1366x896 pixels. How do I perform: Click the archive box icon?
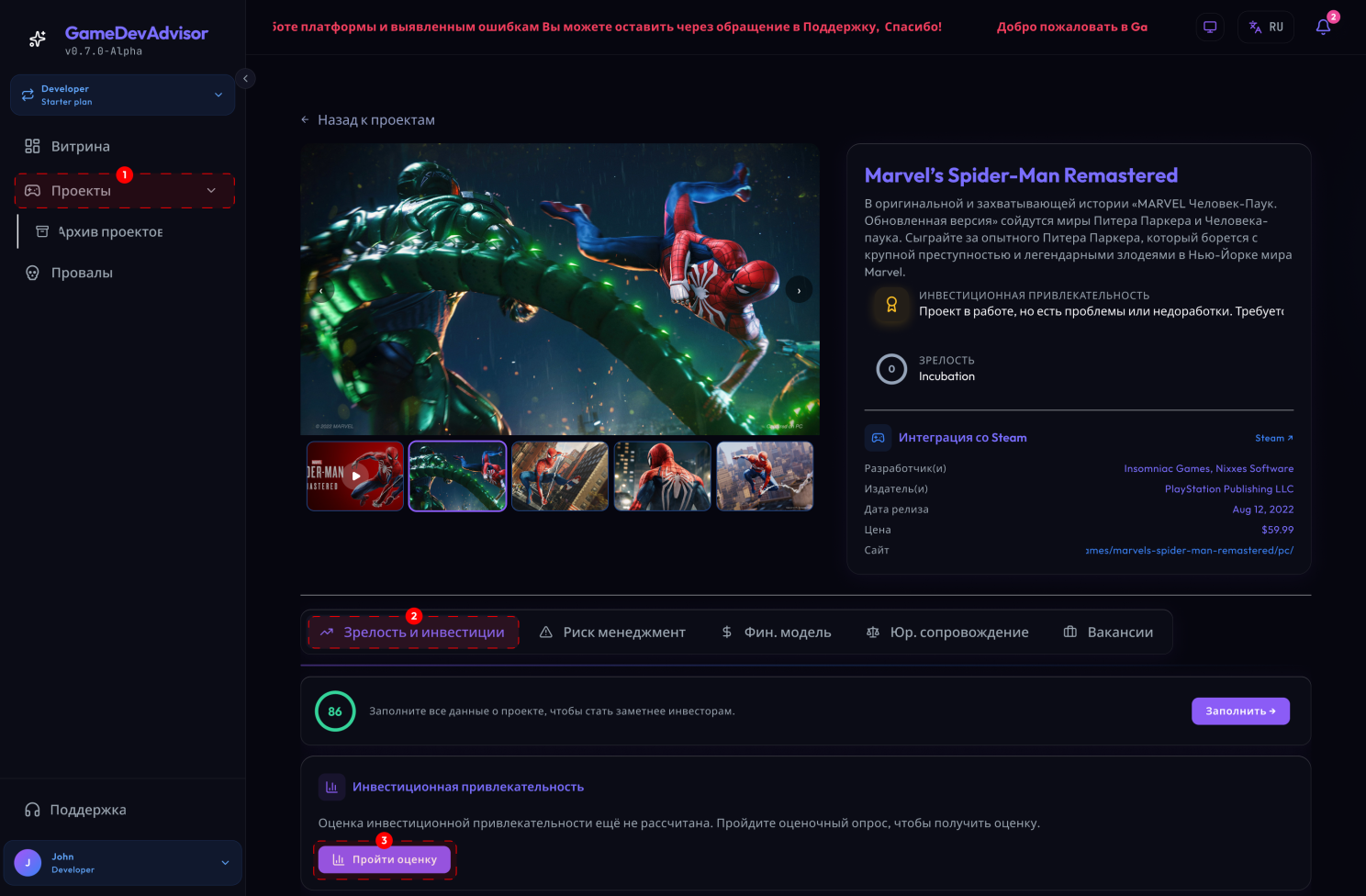tap(42, 232)
